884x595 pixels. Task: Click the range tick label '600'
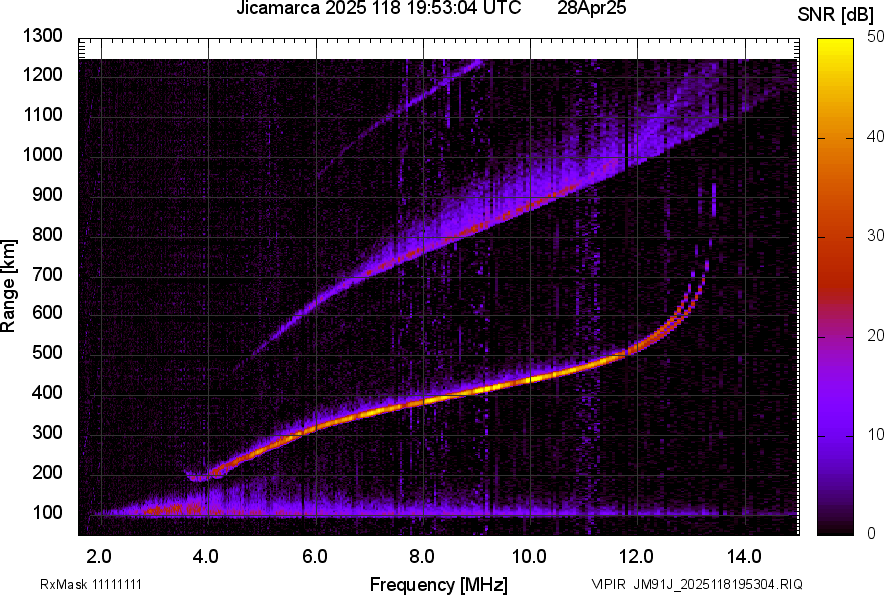click(x=47, y=312)
